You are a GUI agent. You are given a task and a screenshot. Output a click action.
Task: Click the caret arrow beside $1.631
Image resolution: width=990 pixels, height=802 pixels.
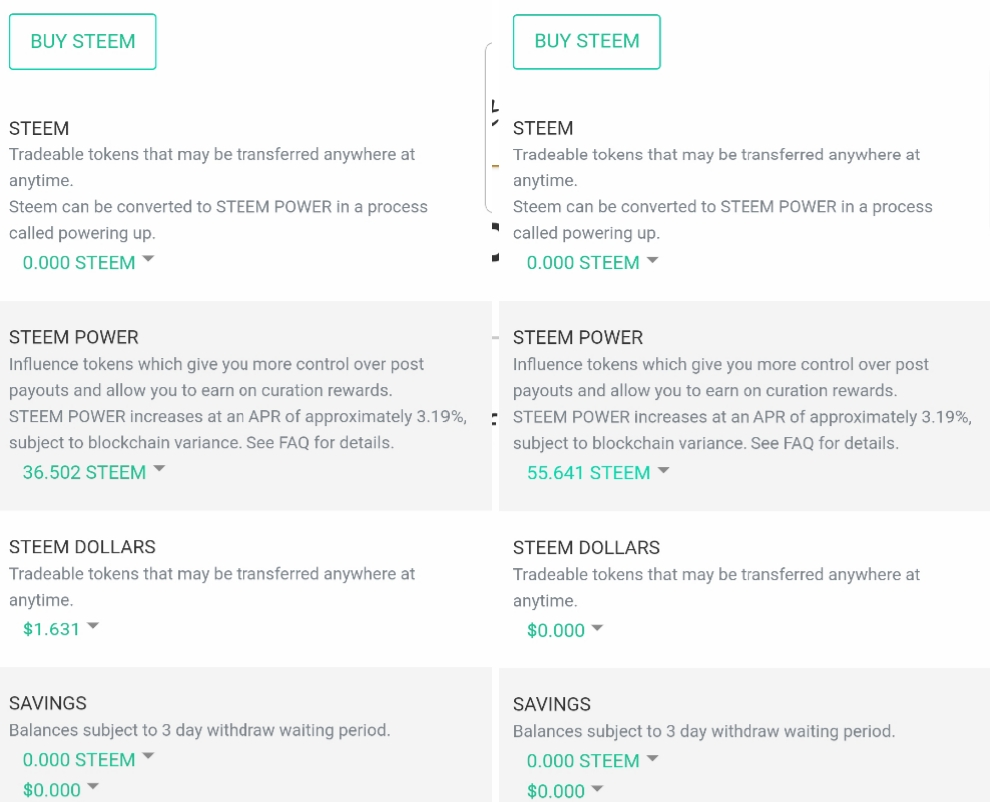point(93,625)
